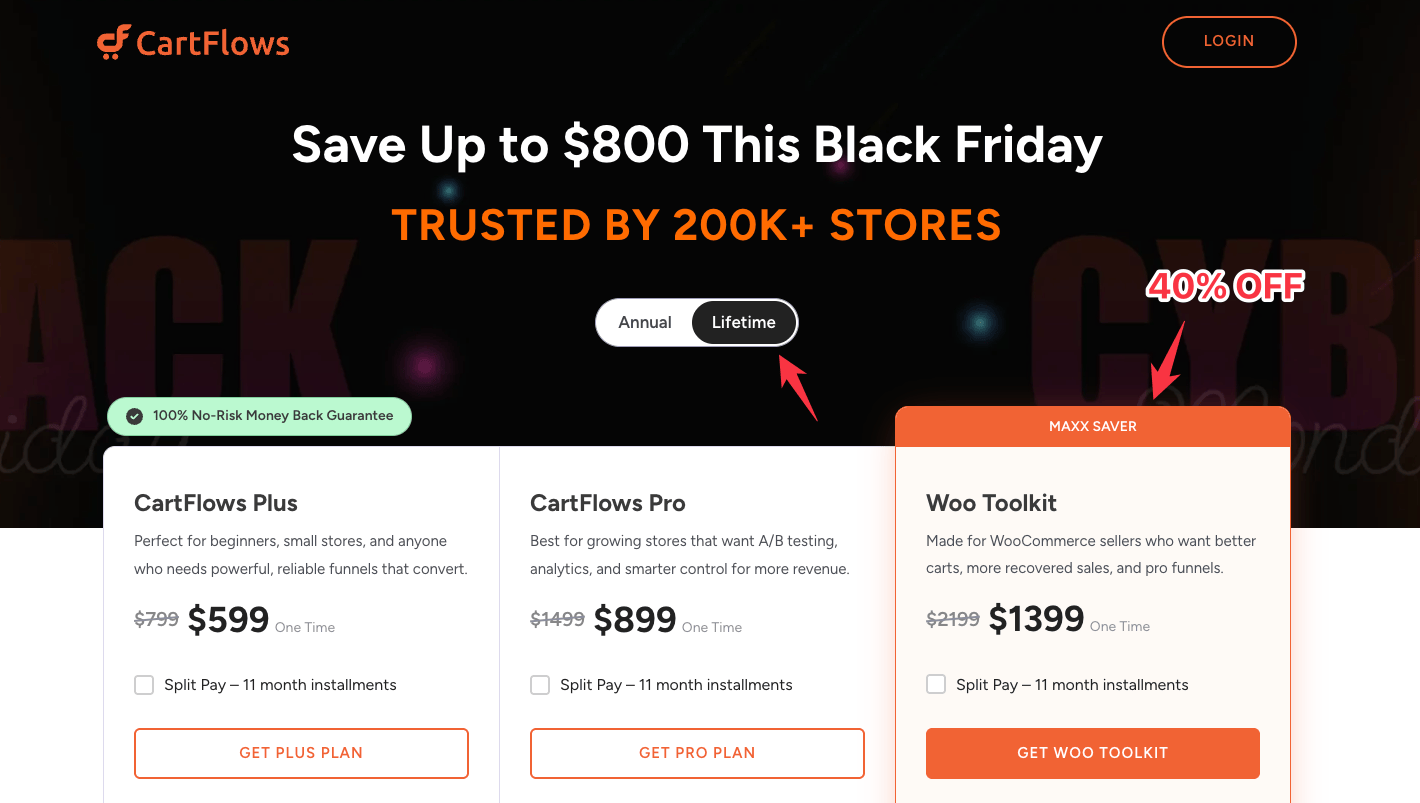Click GET WOO TOOLKIT button
1420x803 pixels.
(x=1092, y=753)
